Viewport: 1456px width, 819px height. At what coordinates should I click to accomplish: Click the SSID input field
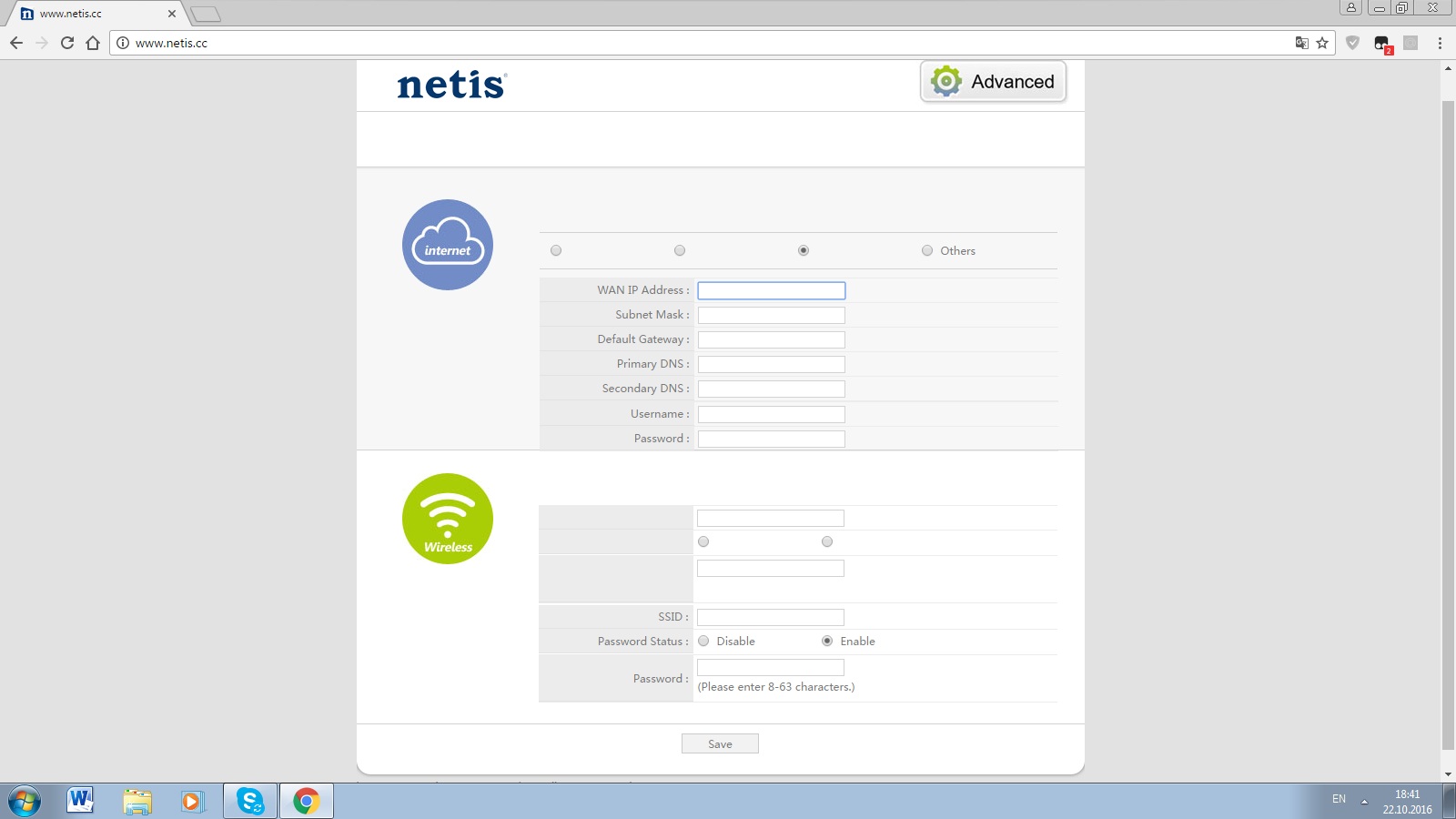(771, 617)
